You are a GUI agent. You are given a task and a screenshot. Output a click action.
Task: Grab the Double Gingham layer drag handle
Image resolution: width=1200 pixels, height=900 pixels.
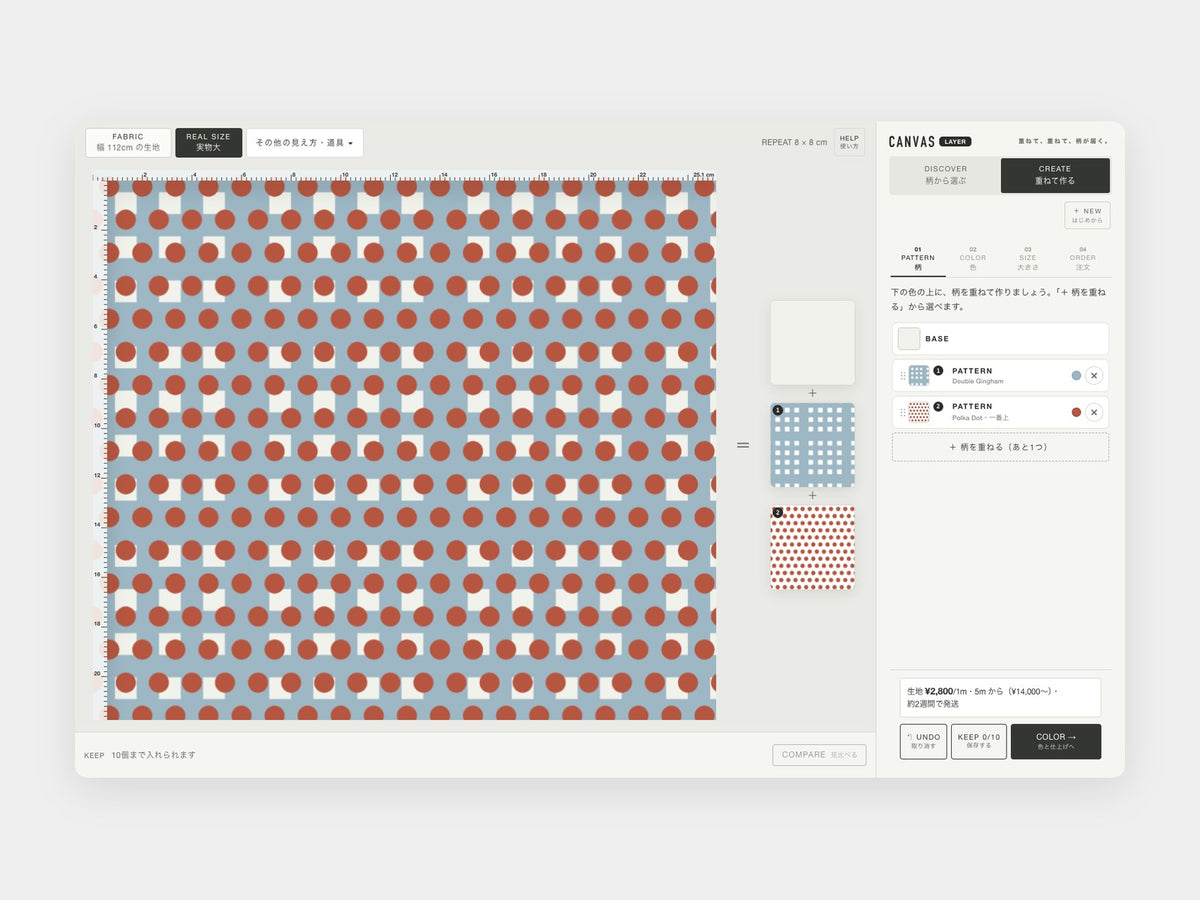pyautogui.click(x=902, y=376)
